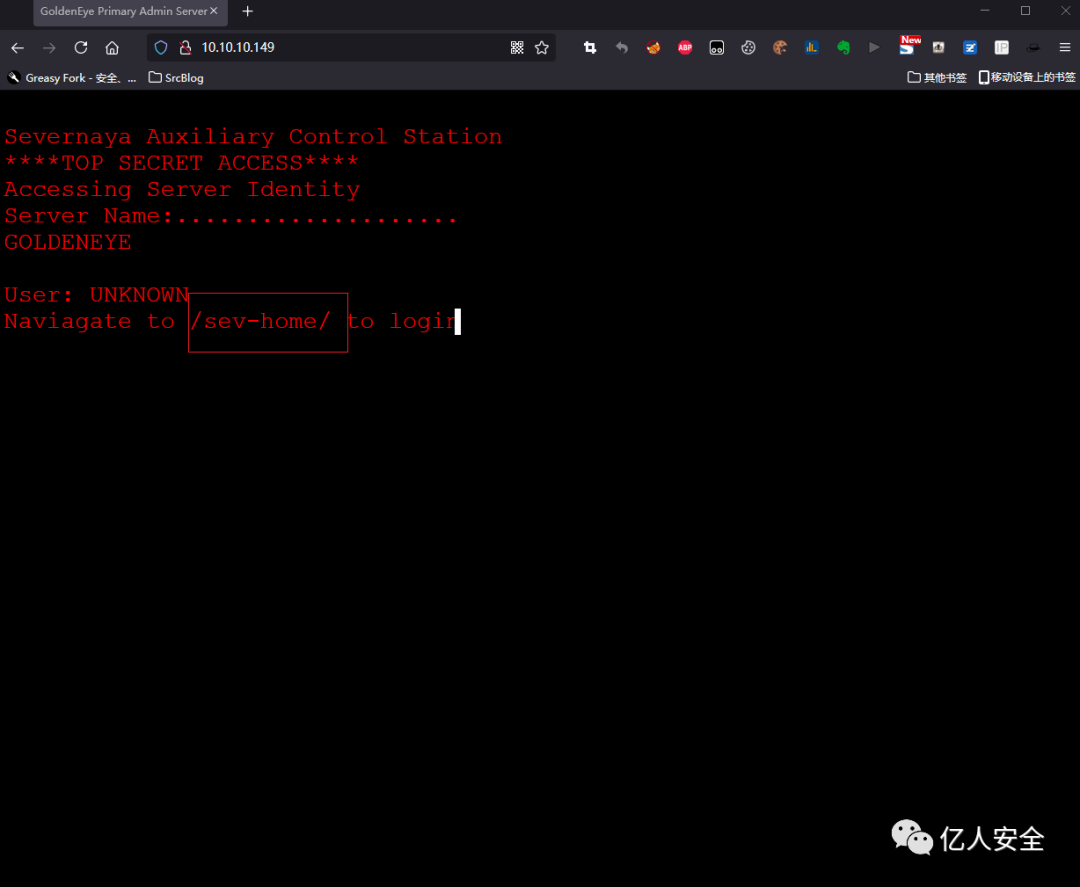Open the Greasy Fork bookmark
The height and width of the screenshot is (887, 1080).
tap(72, 78)
